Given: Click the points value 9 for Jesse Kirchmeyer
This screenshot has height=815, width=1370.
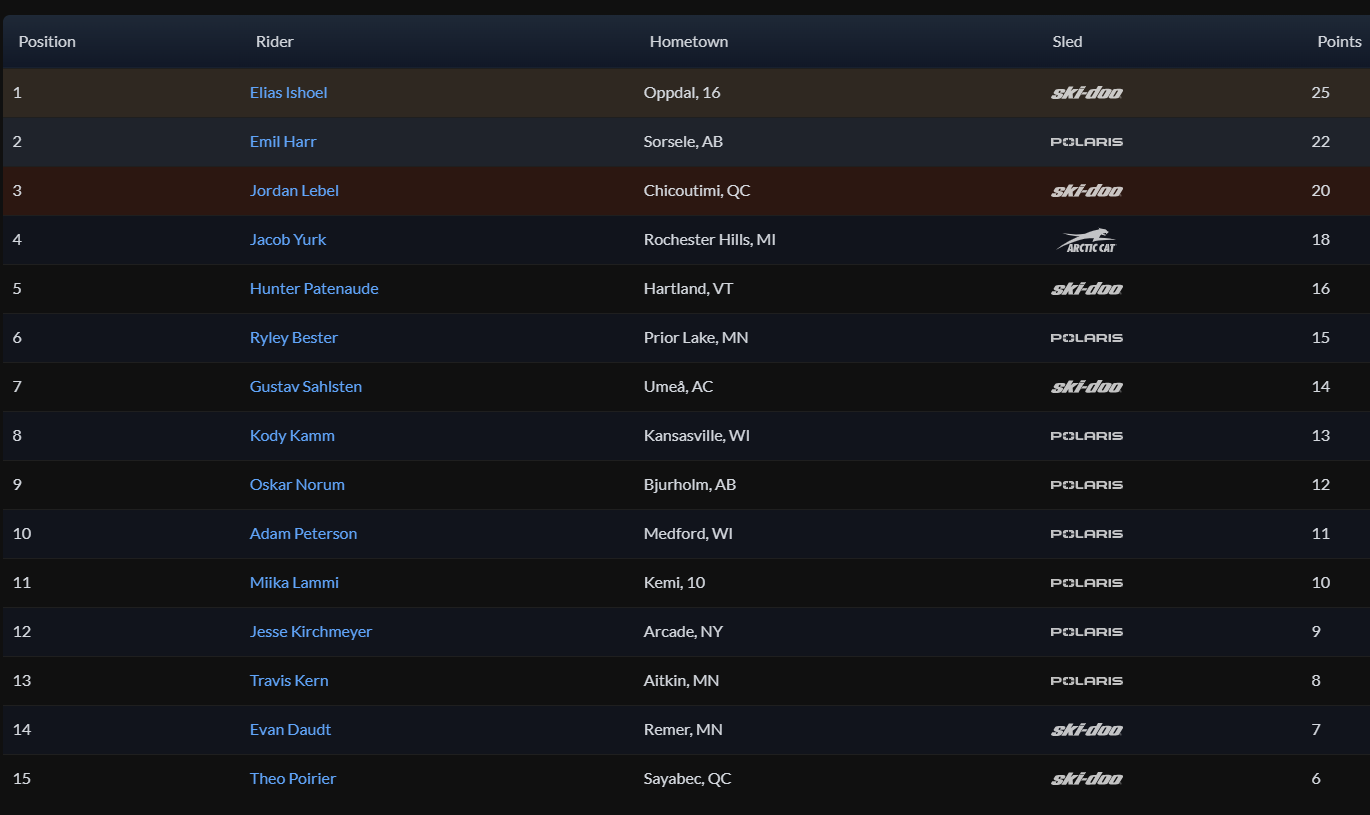Looking at the screenshot, I should tap(1316, 631).
